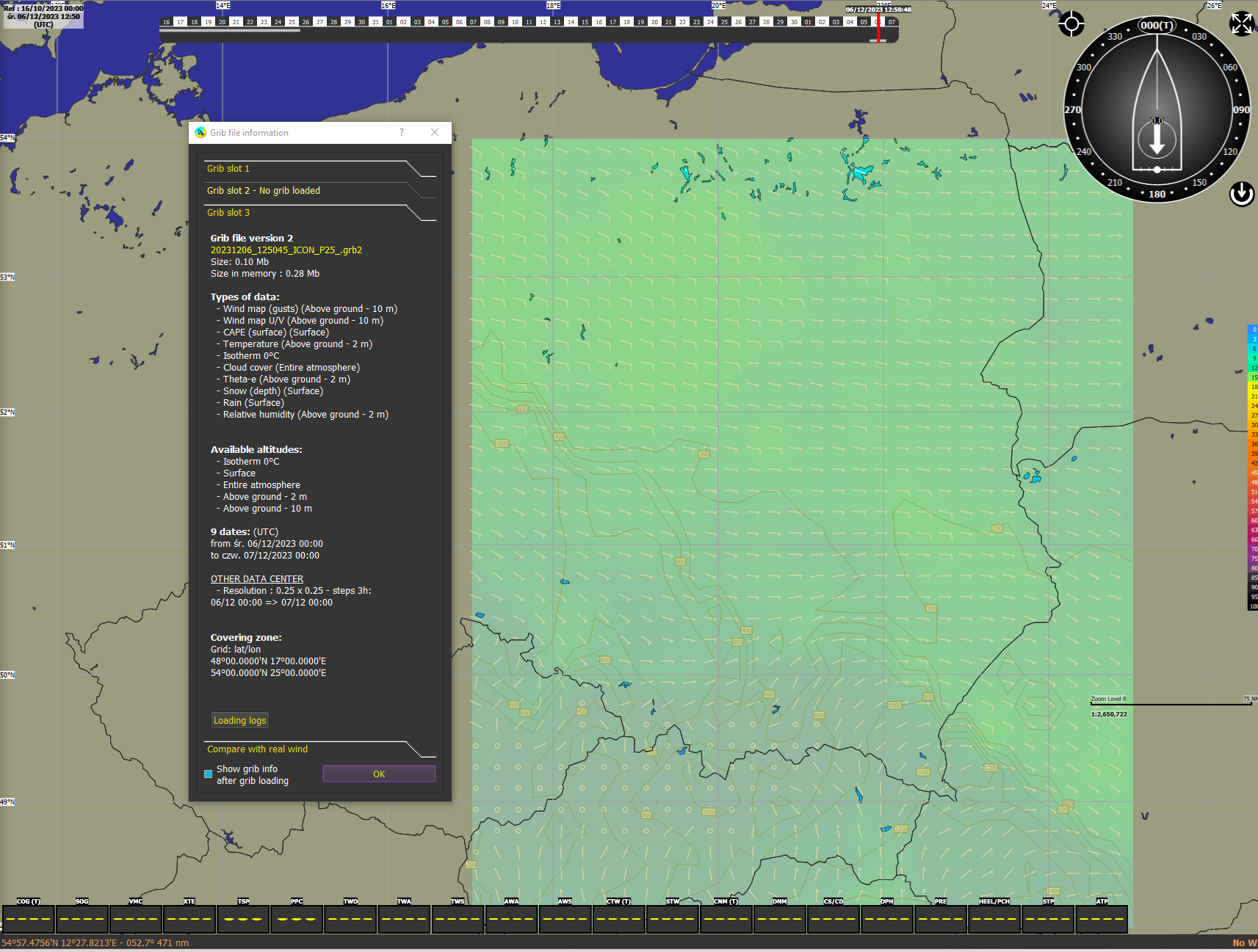The width and height of the screenshot is (1258, 952).
Task: Follow the OTHER DATA CENTER link
Action: (x=257, y=579)
